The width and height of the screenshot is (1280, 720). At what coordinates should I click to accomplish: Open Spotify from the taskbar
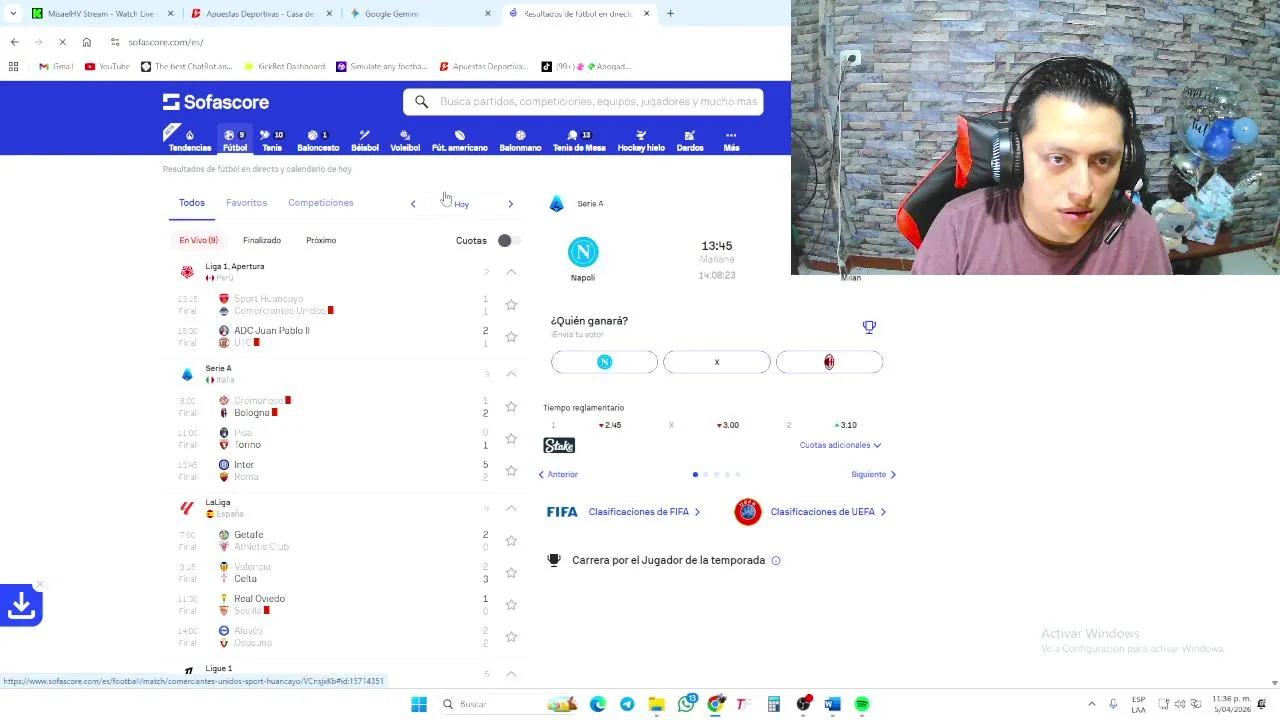(862, 704)
